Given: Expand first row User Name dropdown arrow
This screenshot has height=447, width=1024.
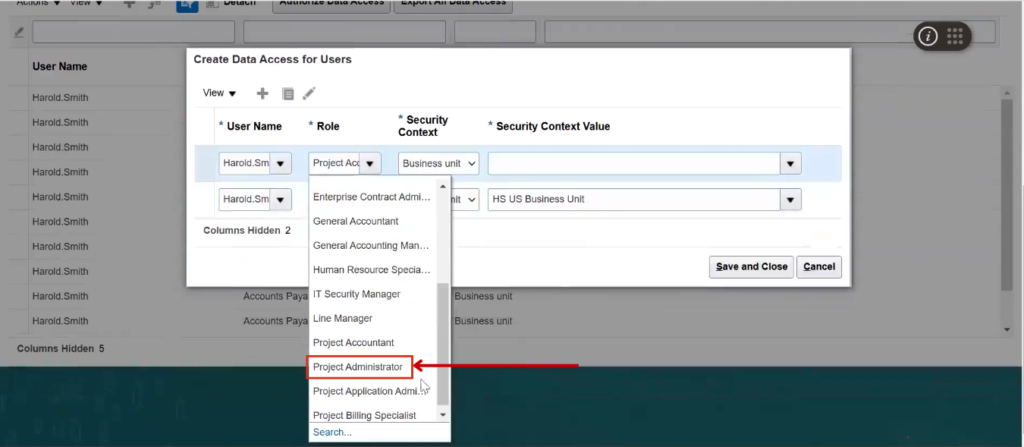Looking at the screenshot, I should [280, 163].
